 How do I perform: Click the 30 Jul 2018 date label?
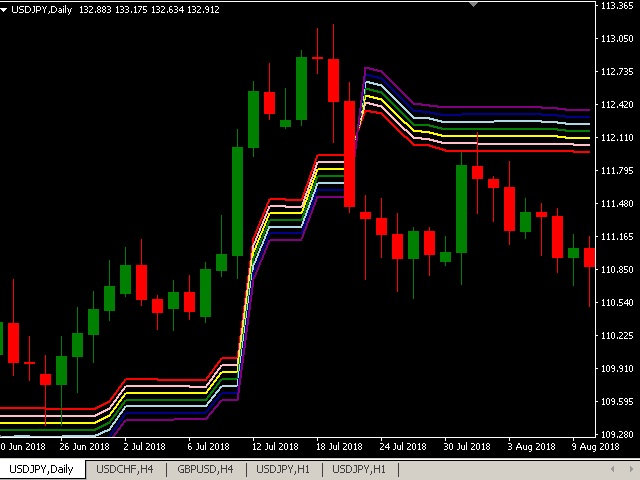click(x=467, y=447)
